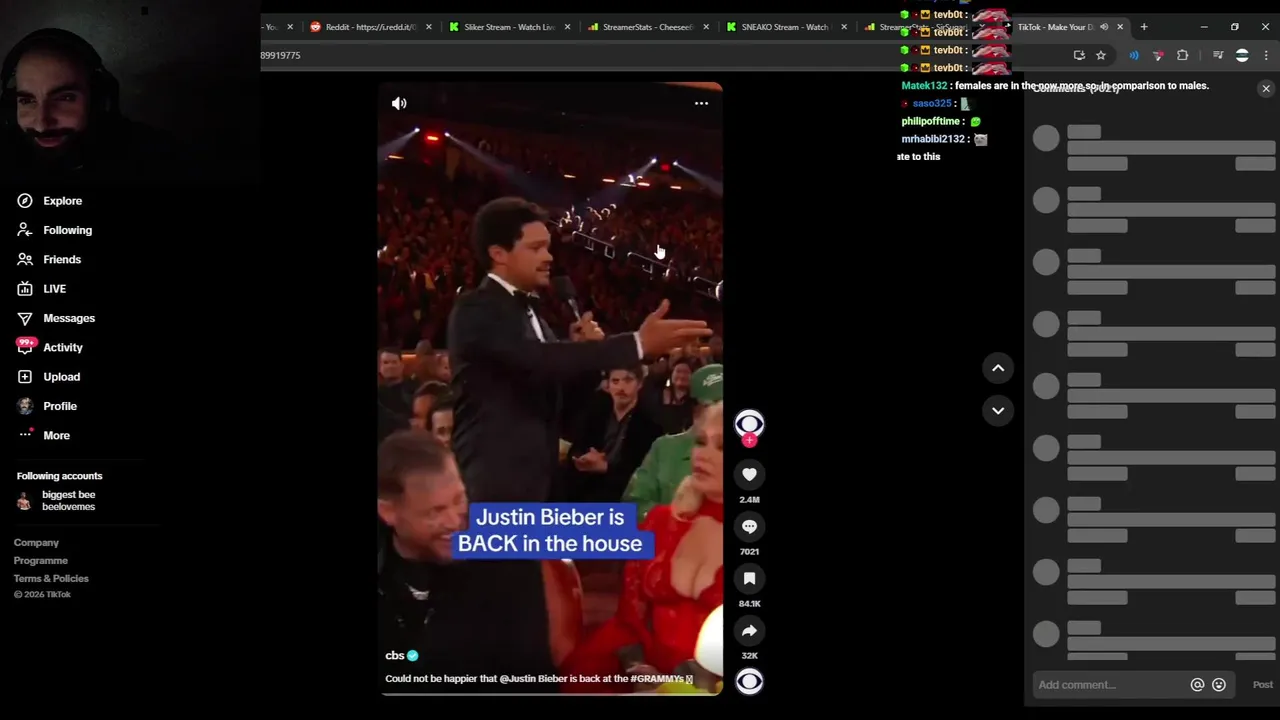Click the Add comment input field
1280x720 pixels.
click(1110, 685)
